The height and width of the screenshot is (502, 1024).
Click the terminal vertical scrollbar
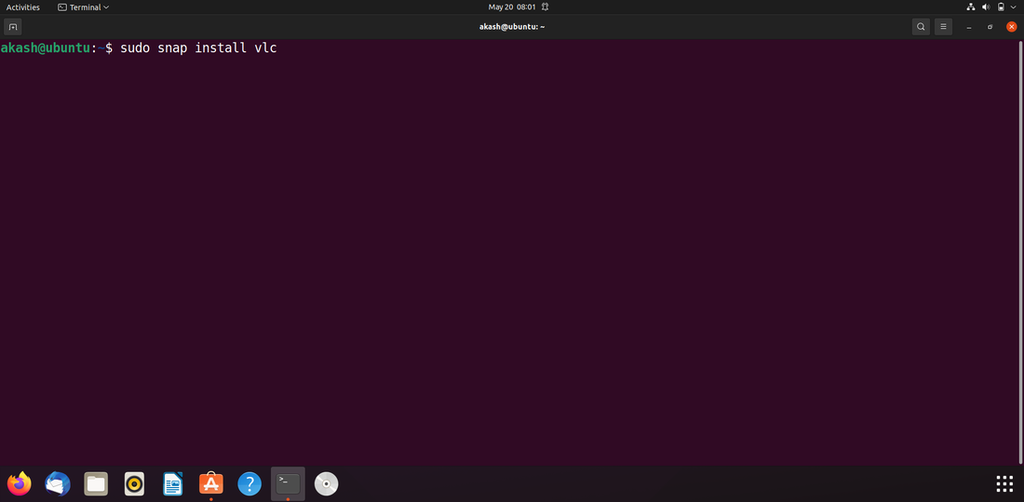coord(1021,252)
